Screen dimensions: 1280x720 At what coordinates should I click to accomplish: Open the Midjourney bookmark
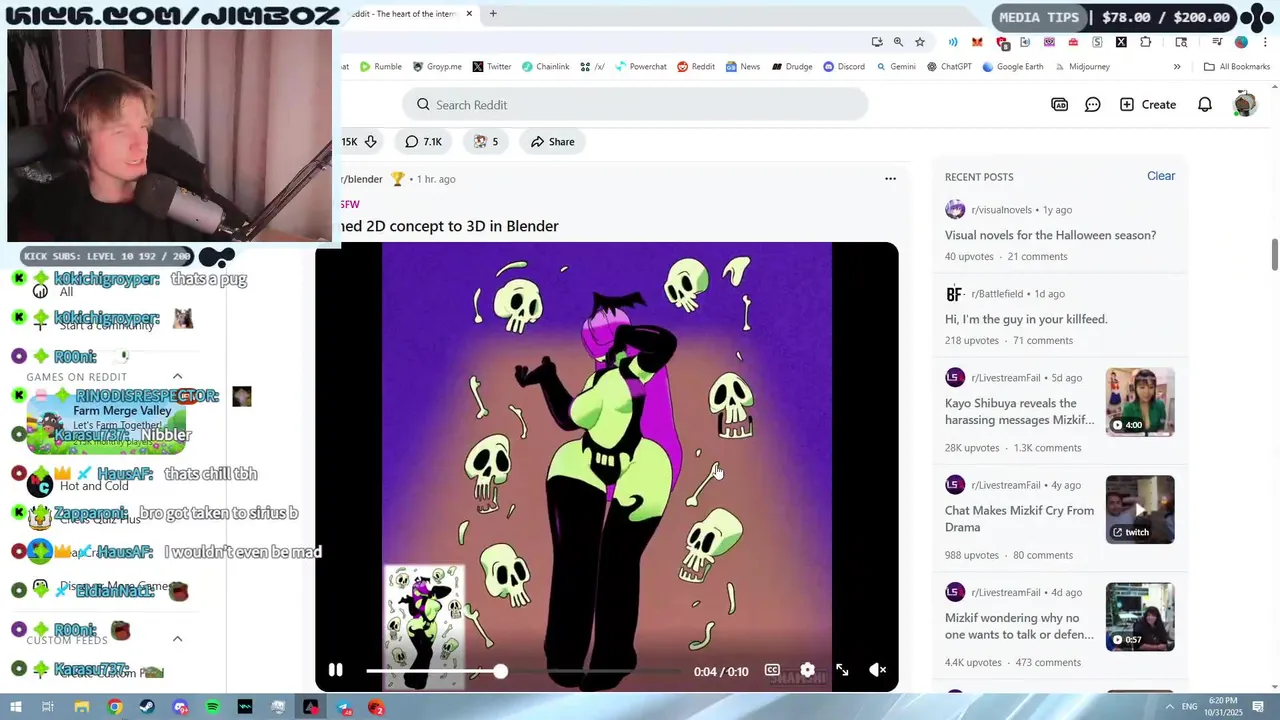pyautogui.click(x=1082, y=67)
